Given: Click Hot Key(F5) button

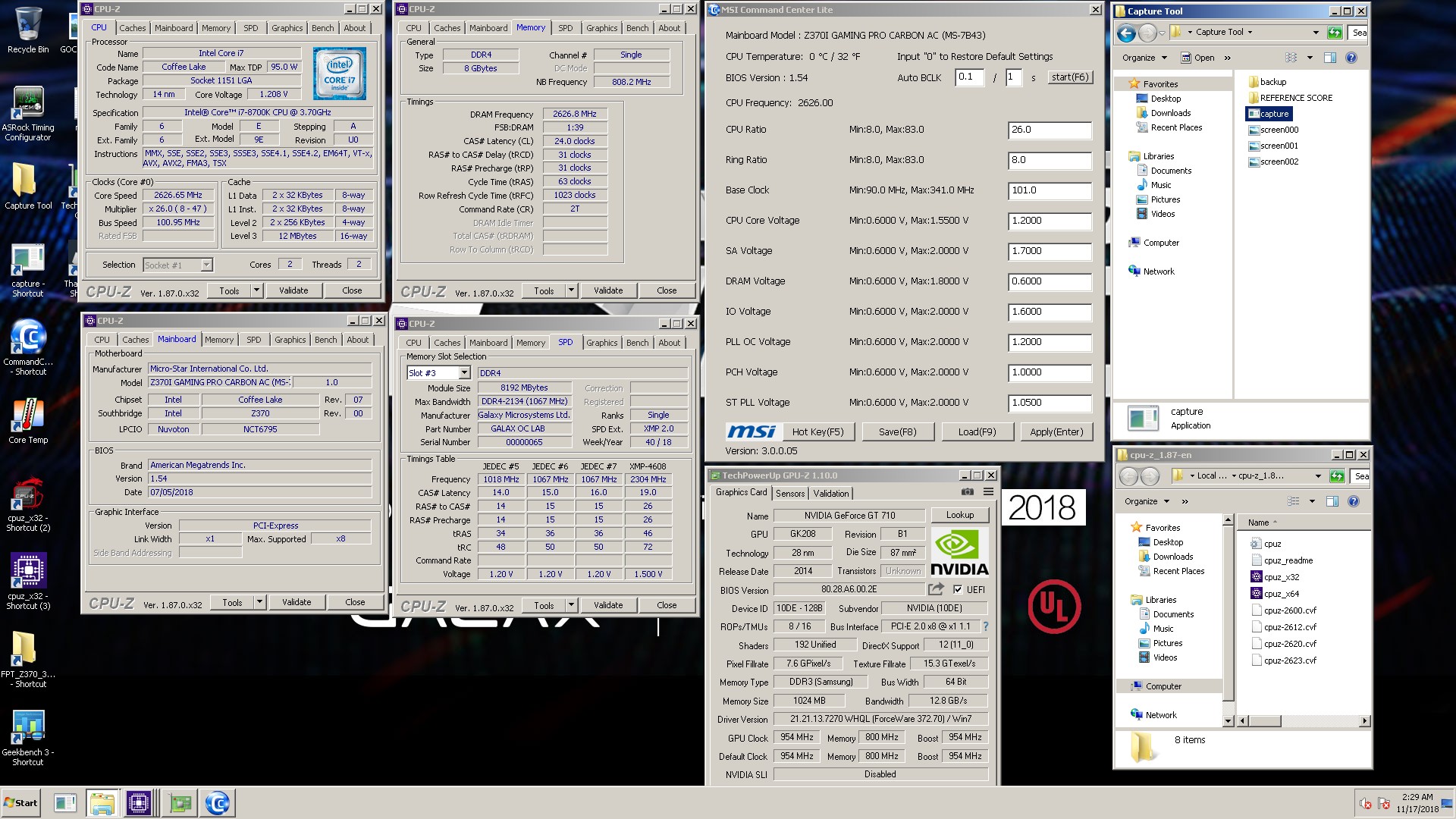Looking at the screenshot, I should tap(817, 431).
